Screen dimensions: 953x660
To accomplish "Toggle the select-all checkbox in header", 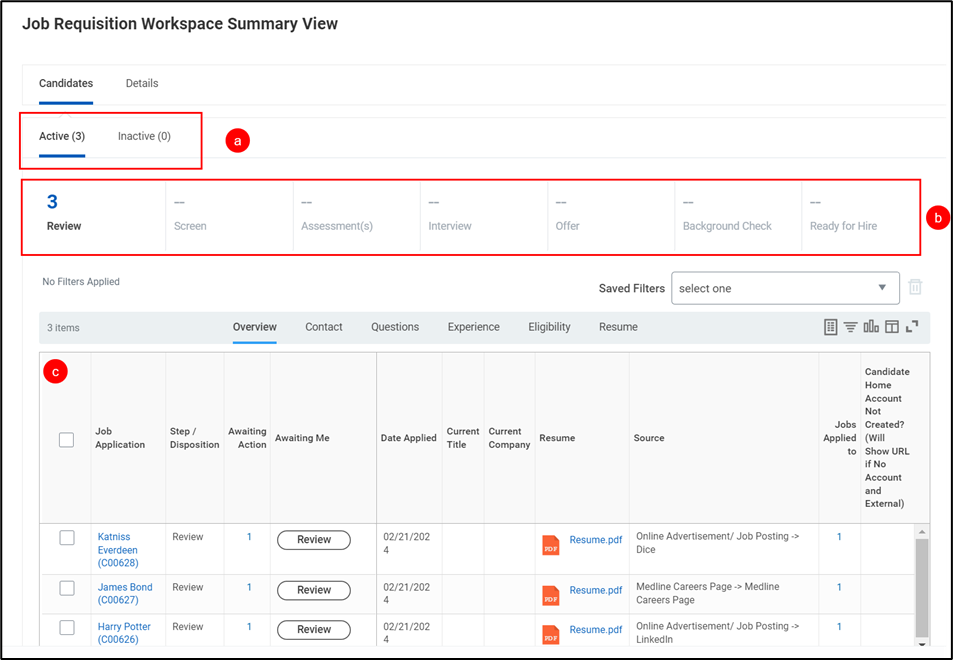I will (x=67, y=439).
